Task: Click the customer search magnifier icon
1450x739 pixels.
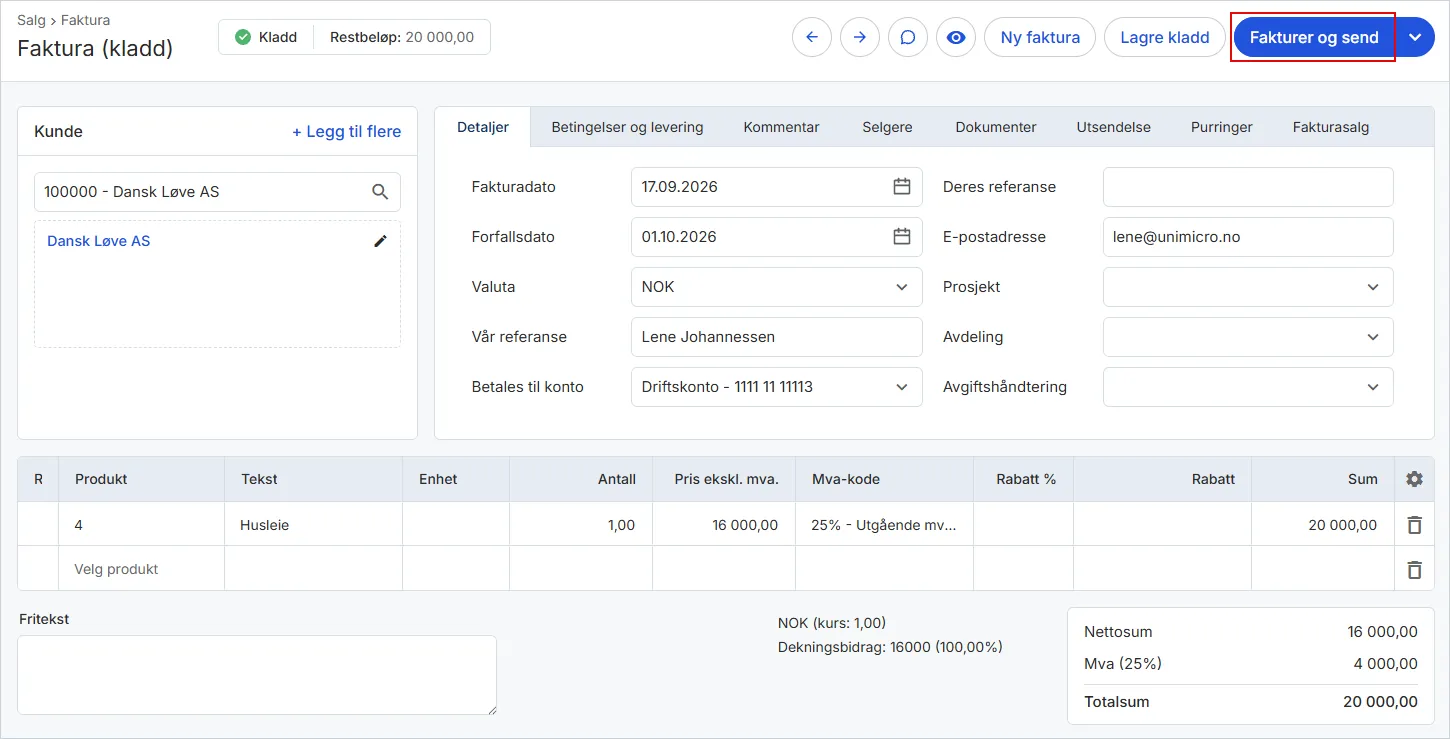Action: pyautogui.click(x=380, y=192)
